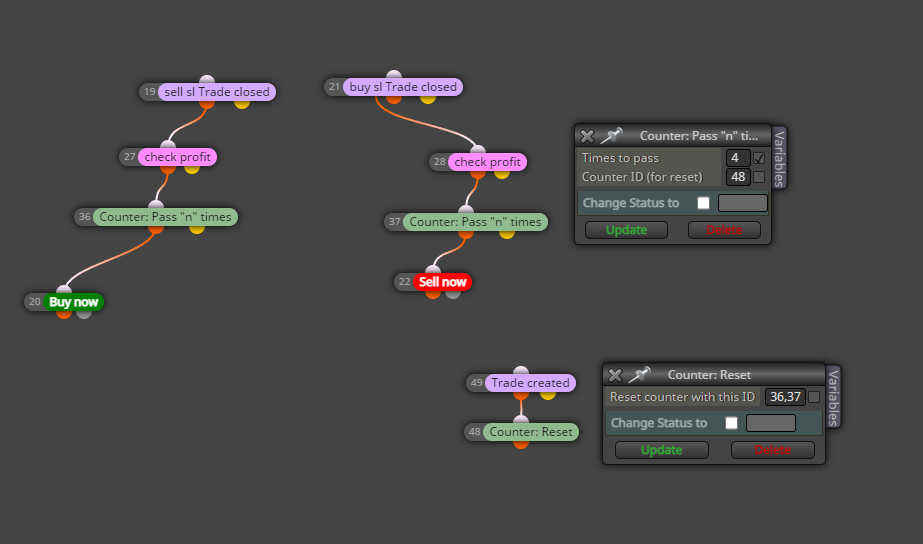Click yellow output port of check profit 27
The image size is (923, 544).
pyautogui.click(x=192, y=169)
